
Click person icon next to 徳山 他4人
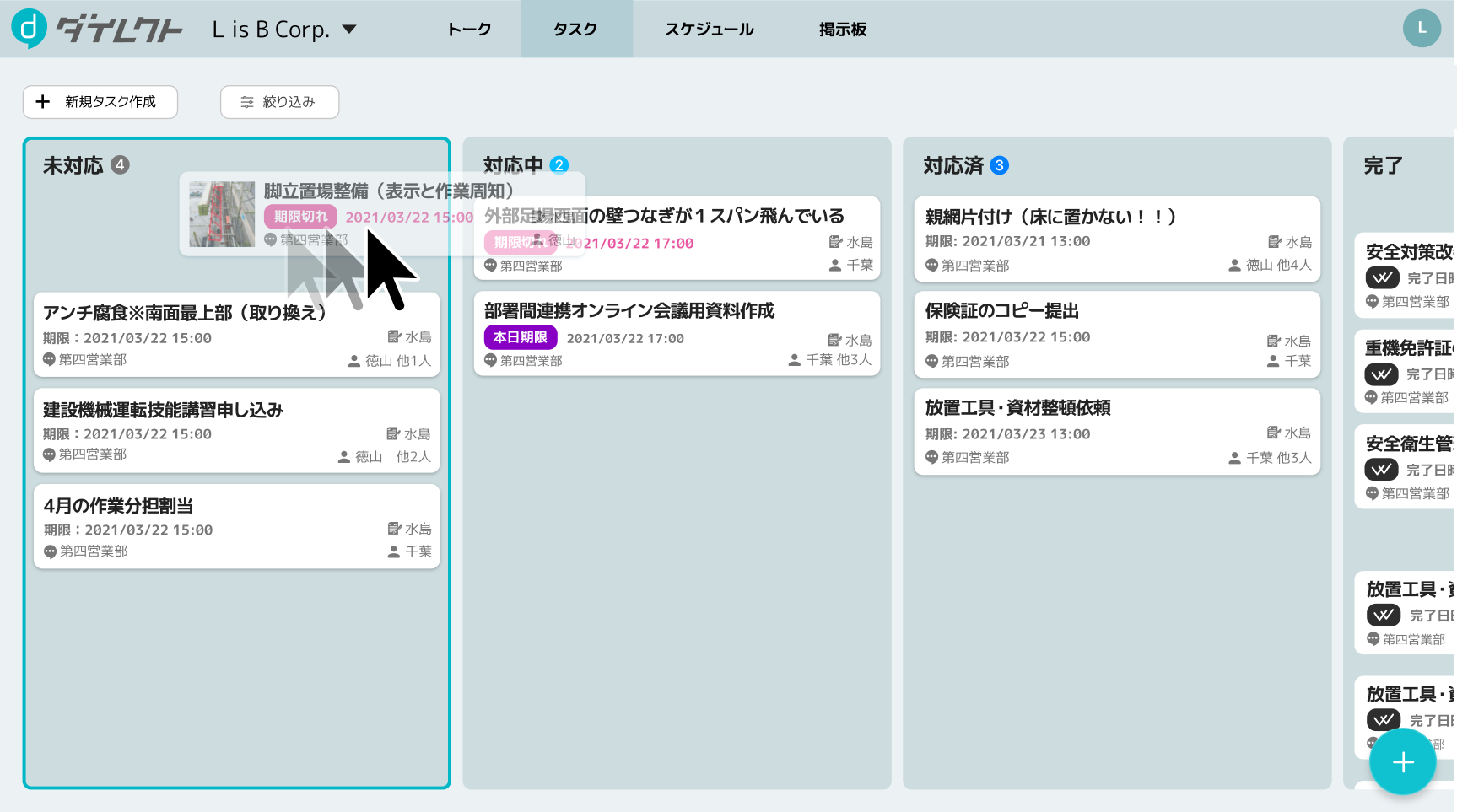click(x=1234, y=265)
